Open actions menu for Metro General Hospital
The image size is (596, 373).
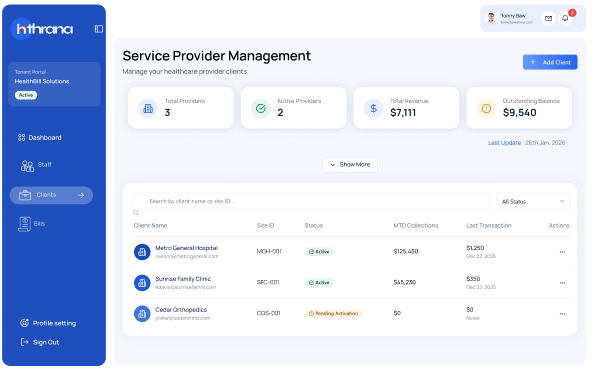point(562,252)
